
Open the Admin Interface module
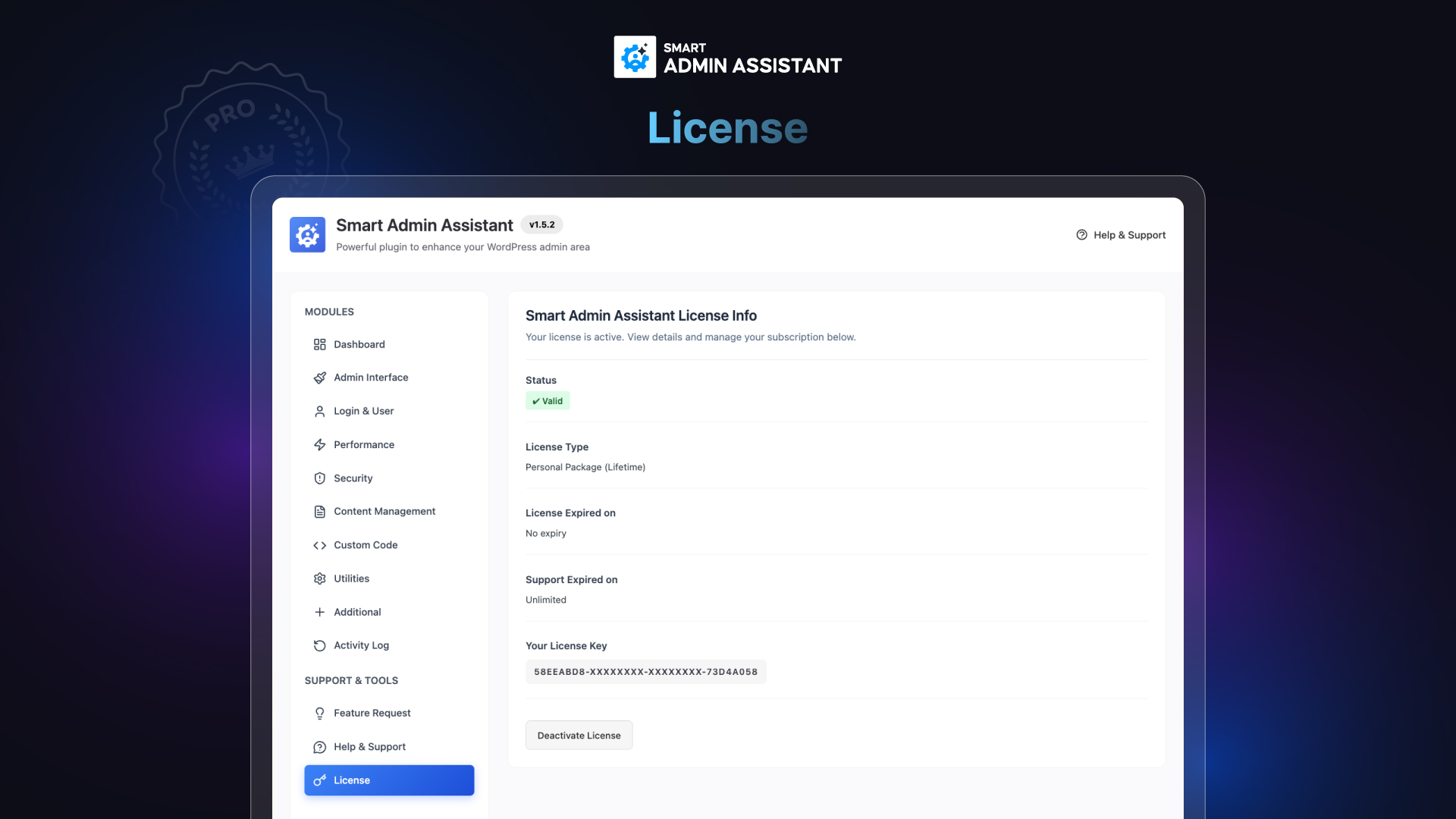(389, 378)
